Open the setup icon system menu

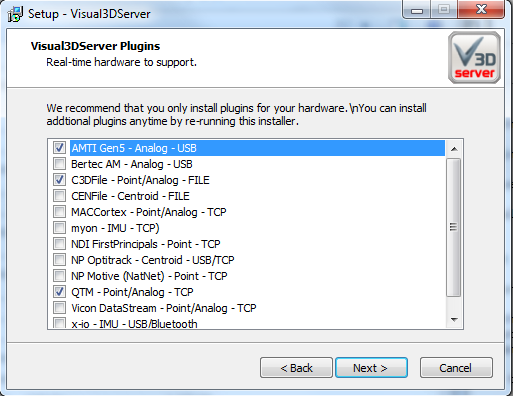15,14
